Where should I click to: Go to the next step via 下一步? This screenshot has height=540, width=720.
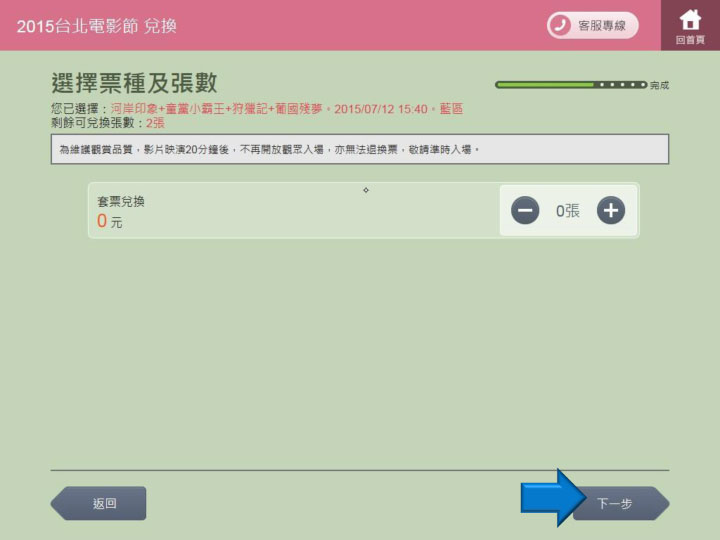(x=619, y=504)
